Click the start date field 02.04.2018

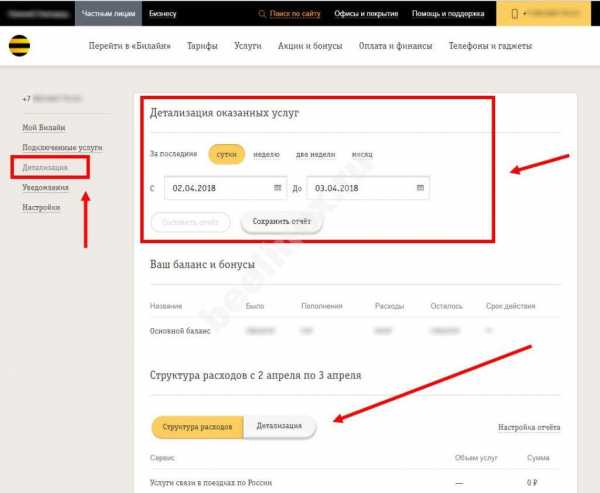[215, 187]
